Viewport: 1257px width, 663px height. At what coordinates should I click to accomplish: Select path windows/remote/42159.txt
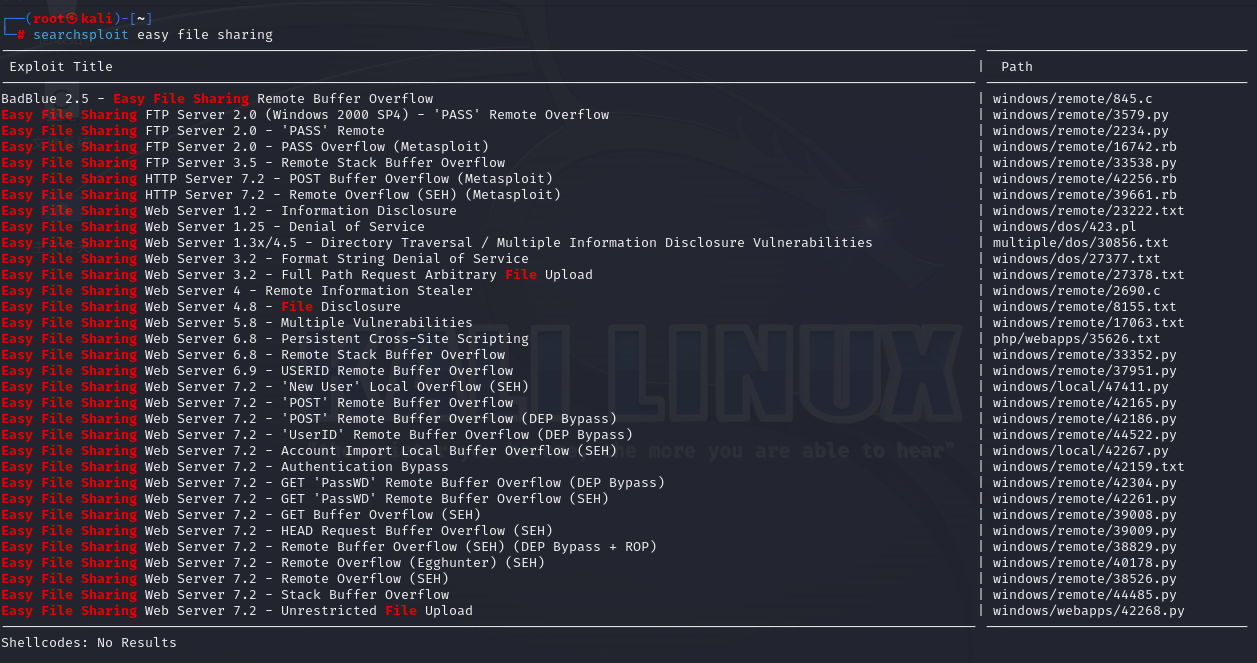tap(1089, 467)
